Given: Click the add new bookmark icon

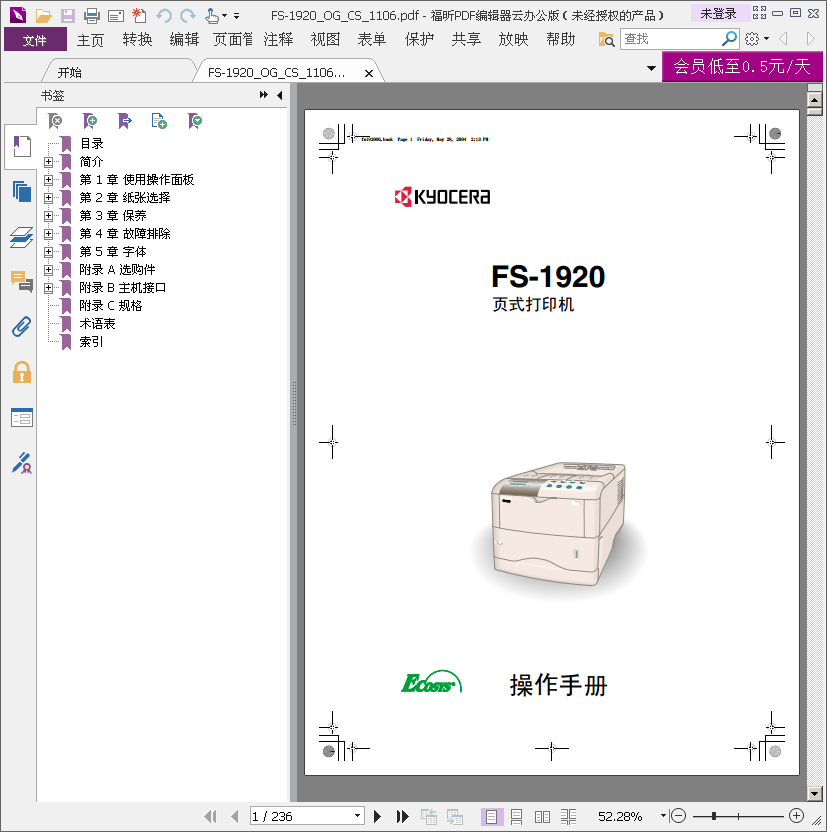Looking at the screenshot, I should [x=90, y=121].
